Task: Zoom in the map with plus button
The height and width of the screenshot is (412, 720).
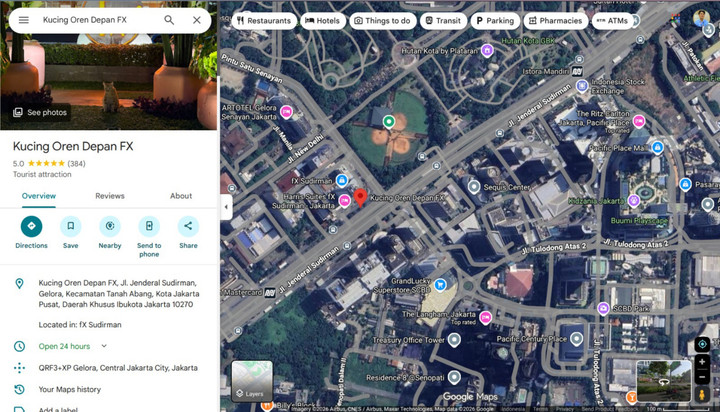Action: pyautogui.click(x=702, y=362)
